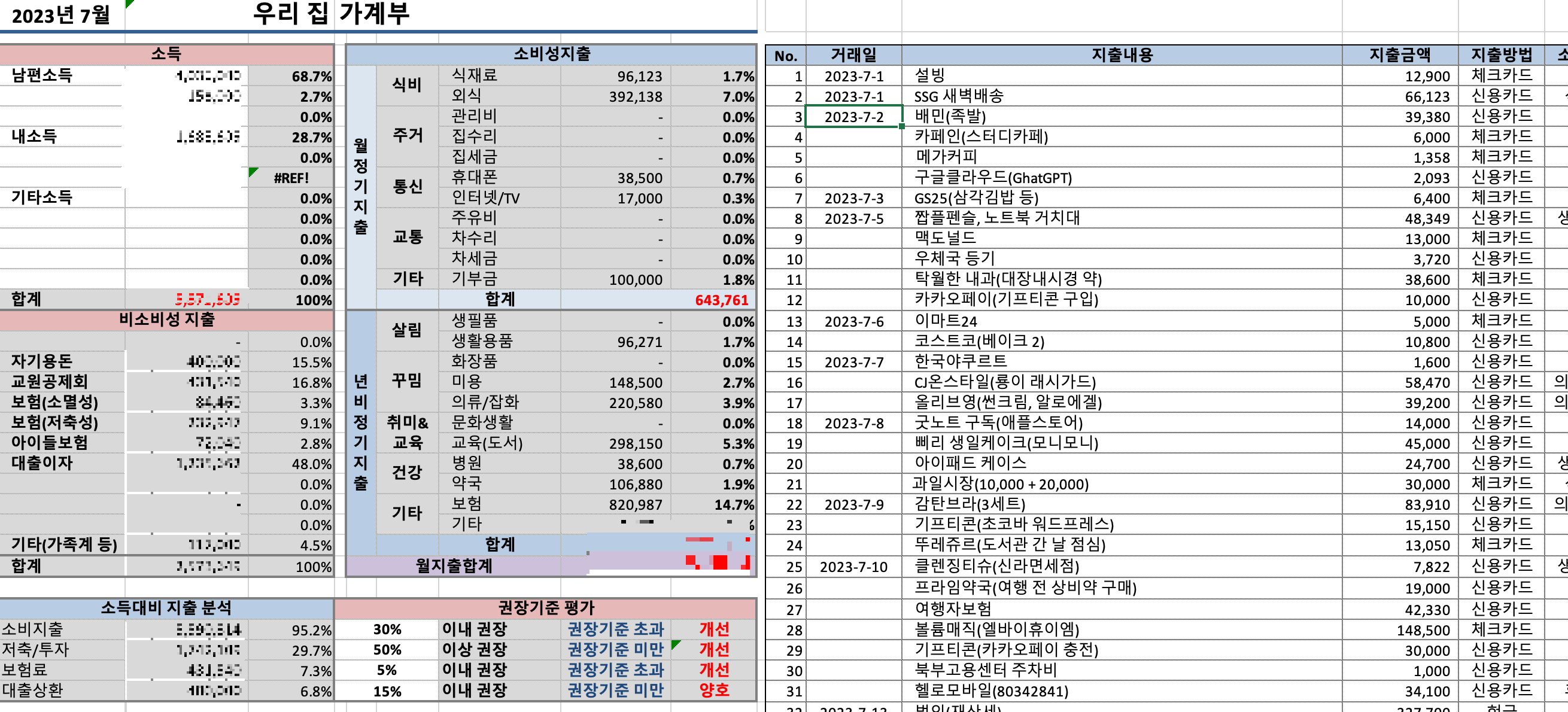
Task: Select the 월지출합계 purple row label
Action: point(454,565)
